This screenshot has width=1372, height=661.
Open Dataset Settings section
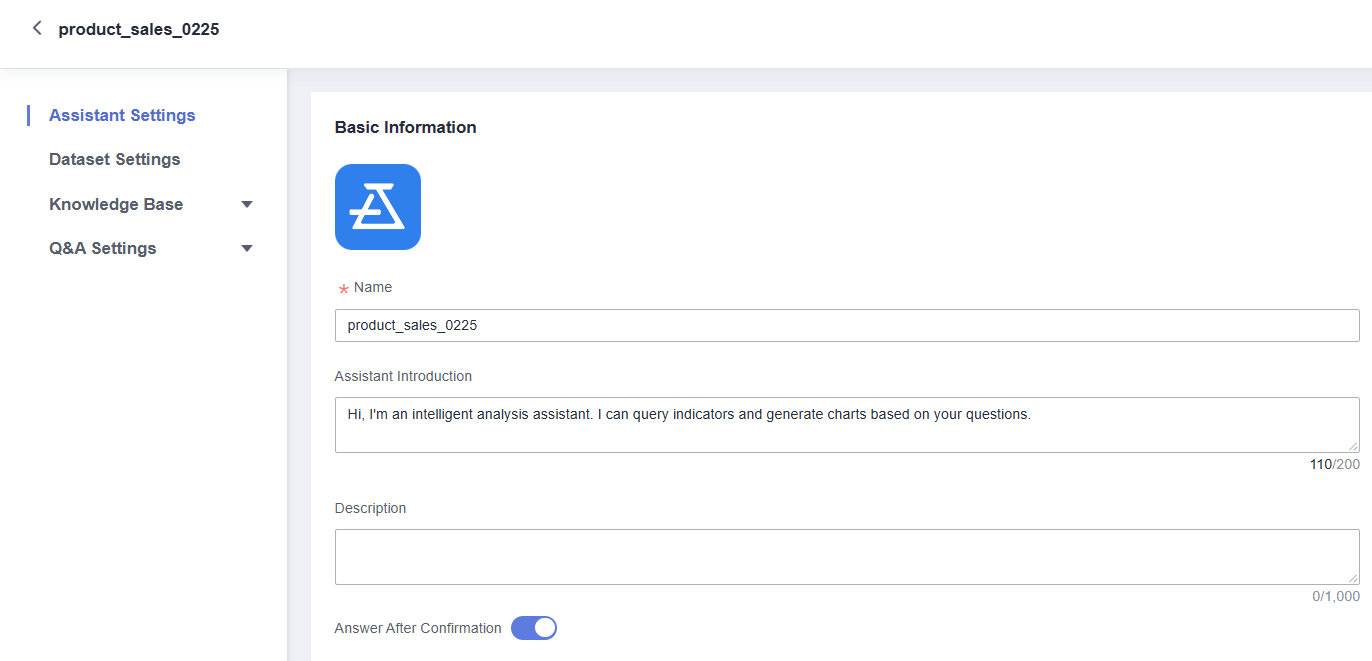click(115, 159)
